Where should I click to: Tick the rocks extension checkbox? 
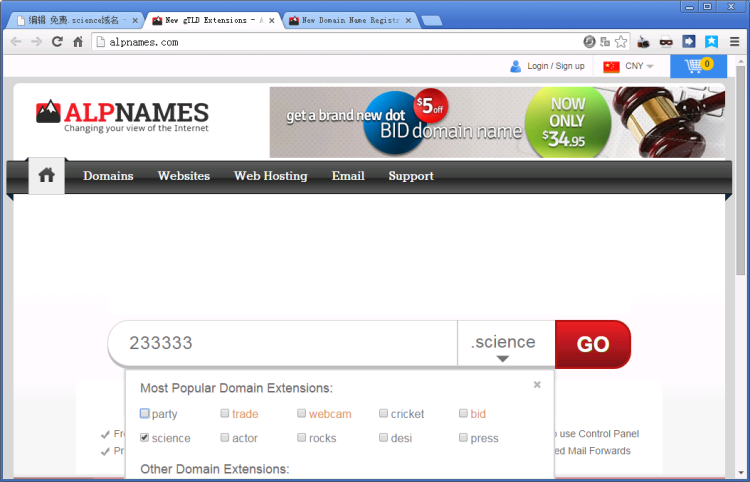[301, 438]
